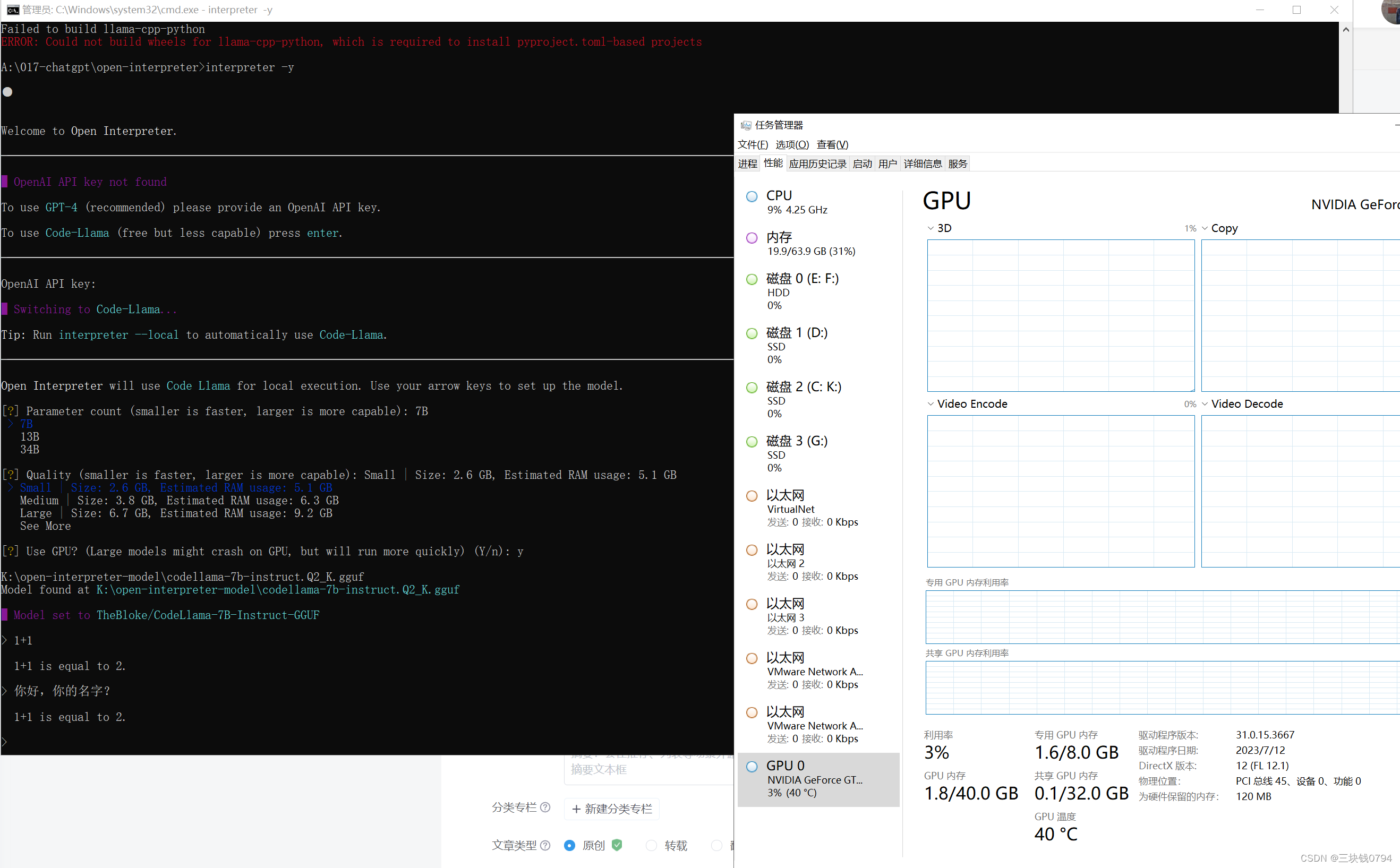The image size is (1400, 868).
Task: Click the Large quality line 'Size: 6.7 GB'
Action: [x=176, y=513]
